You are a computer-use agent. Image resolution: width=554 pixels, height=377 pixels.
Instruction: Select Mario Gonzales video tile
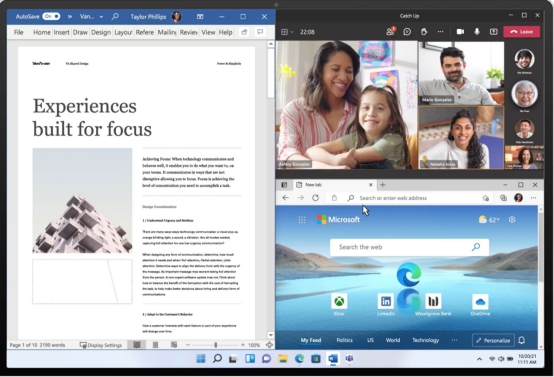461,73
